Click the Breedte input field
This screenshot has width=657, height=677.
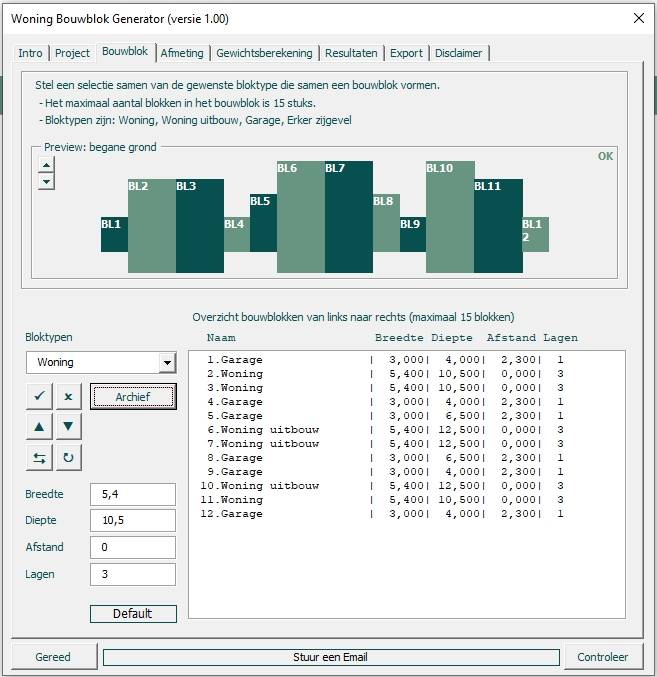[x=133, y=494]
